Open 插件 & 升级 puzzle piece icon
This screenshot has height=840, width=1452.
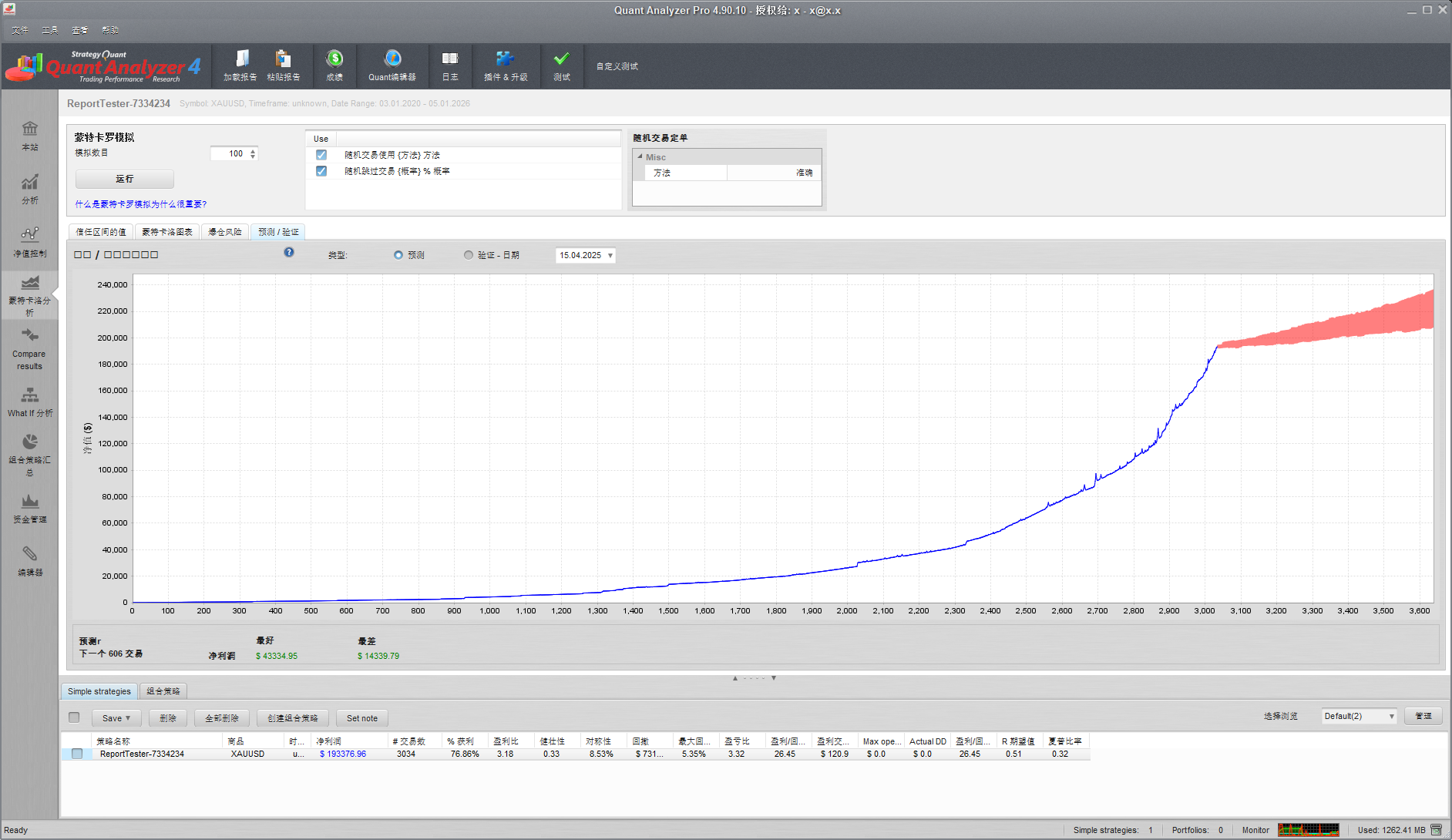505,60
